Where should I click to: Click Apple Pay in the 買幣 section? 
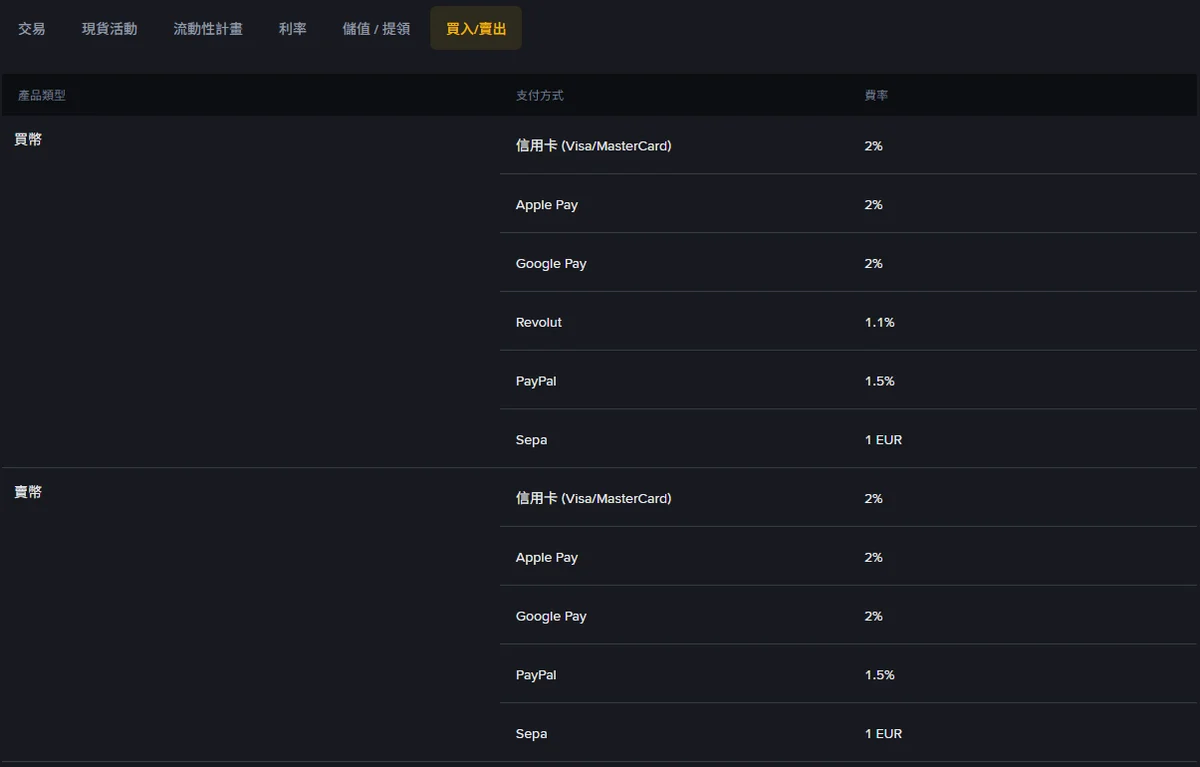click(547, 205)
